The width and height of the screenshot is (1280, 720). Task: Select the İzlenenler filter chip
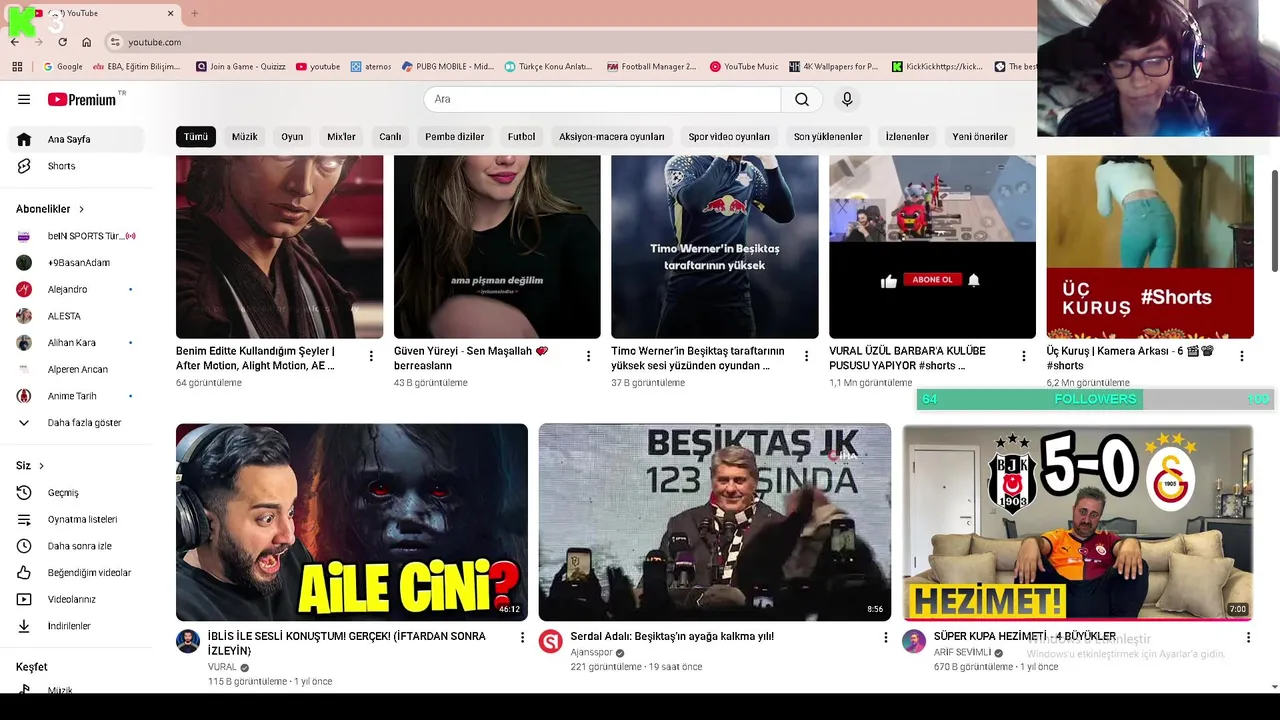click(x=907, y=137)
